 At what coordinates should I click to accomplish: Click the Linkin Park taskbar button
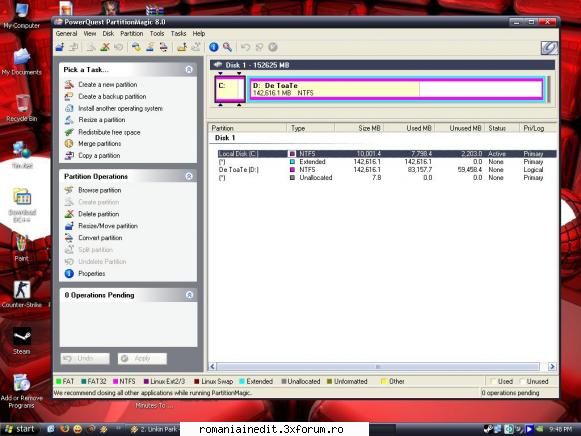point(154,429)
